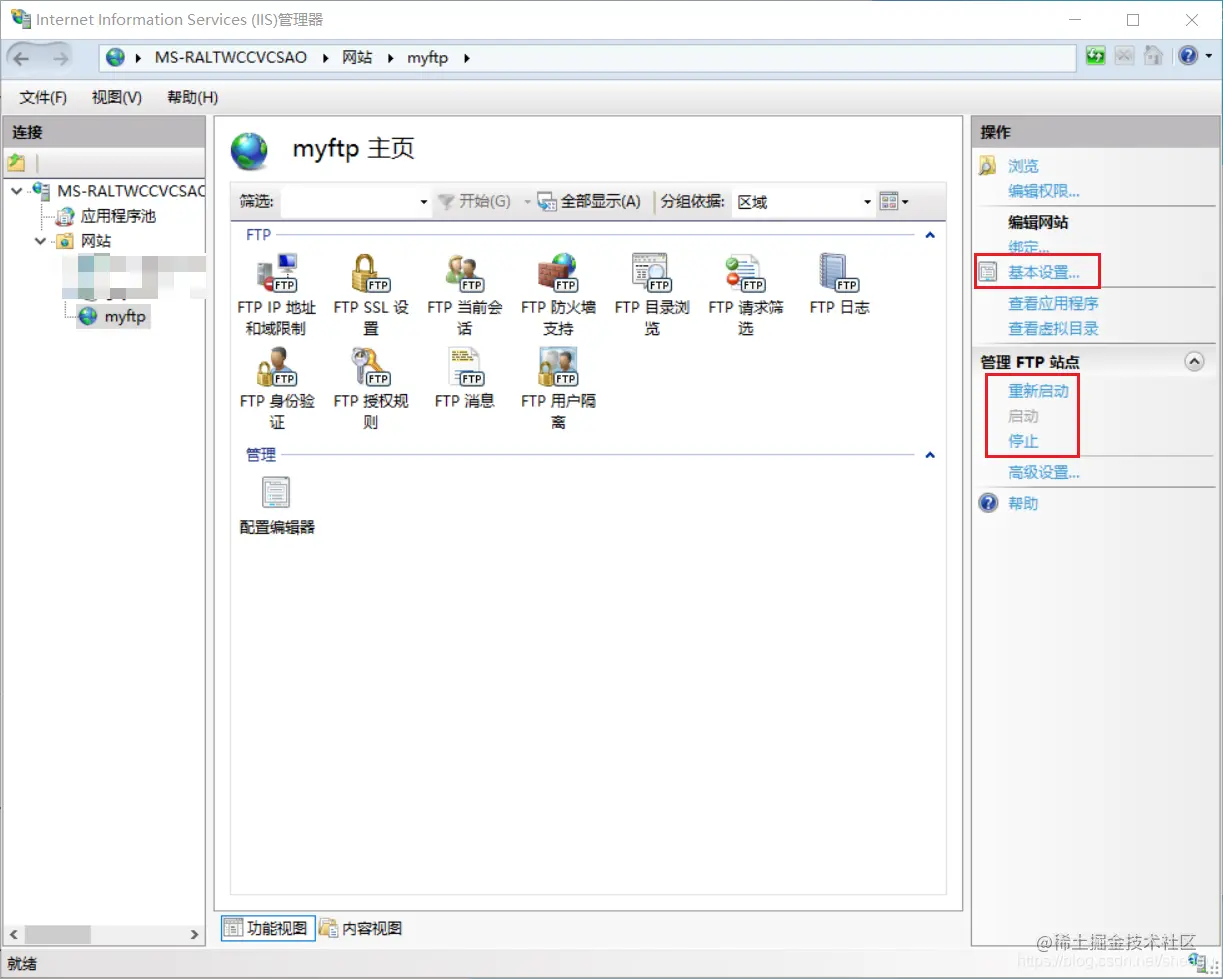Click the refresh icon in the address bar

tap(1095, 56)
